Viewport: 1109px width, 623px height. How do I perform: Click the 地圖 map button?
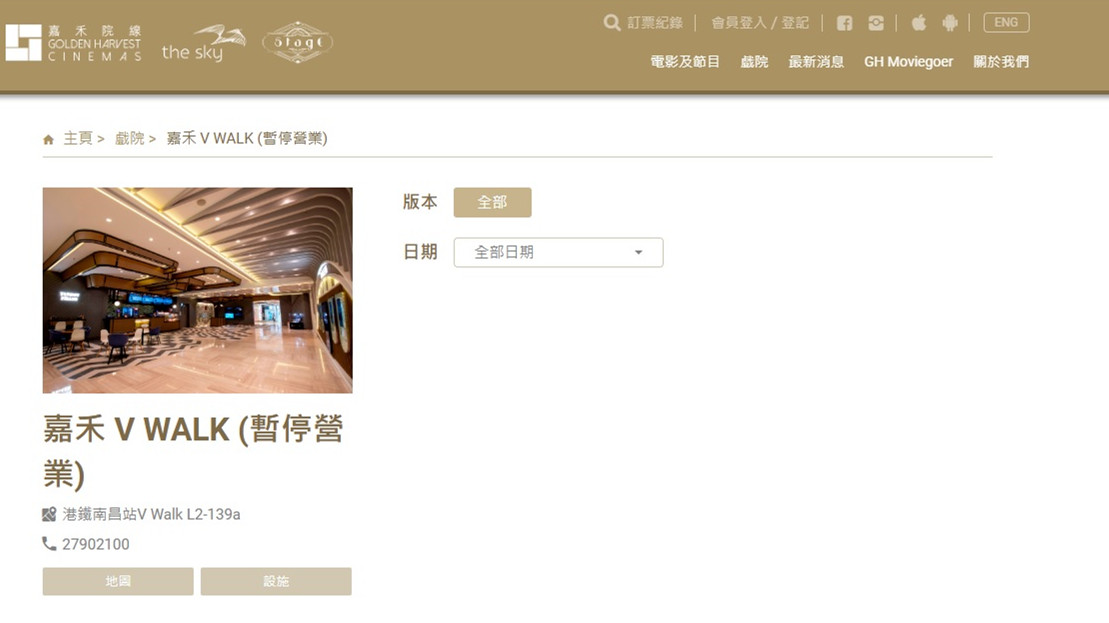[x=118, y=581]
